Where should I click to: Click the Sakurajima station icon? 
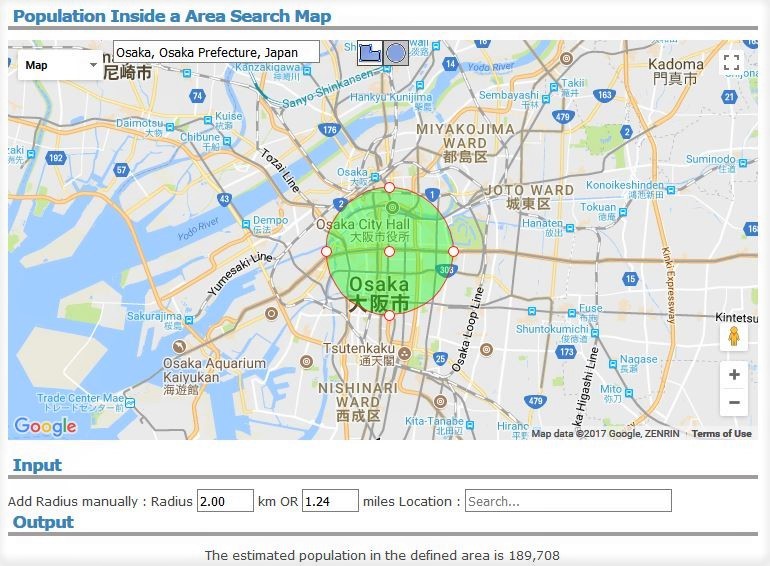189,320
